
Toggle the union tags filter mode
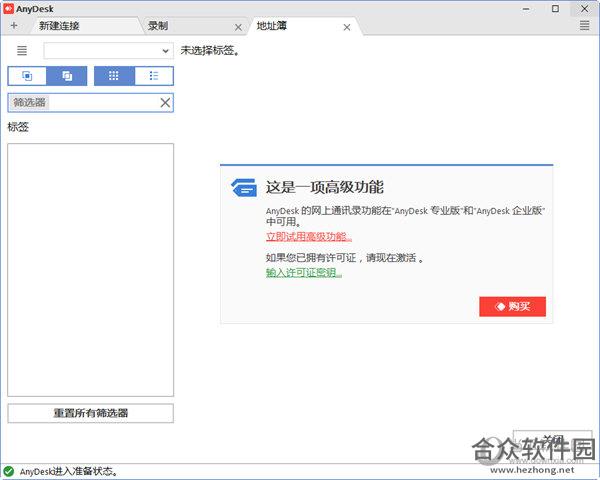(x=67, y=76)
